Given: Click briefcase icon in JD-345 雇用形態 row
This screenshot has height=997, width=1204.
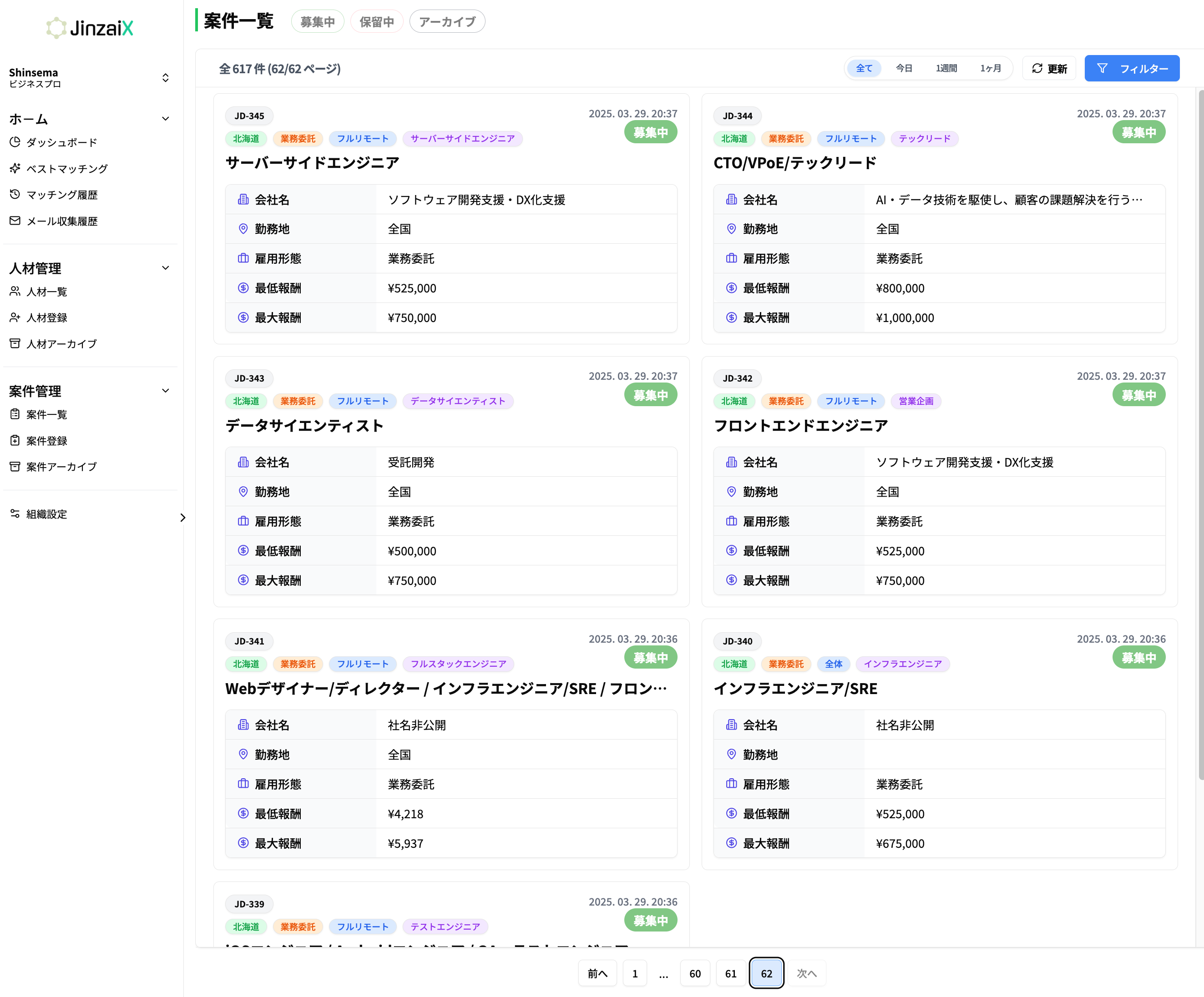Looking at the screenshot, I should point(243,258).
